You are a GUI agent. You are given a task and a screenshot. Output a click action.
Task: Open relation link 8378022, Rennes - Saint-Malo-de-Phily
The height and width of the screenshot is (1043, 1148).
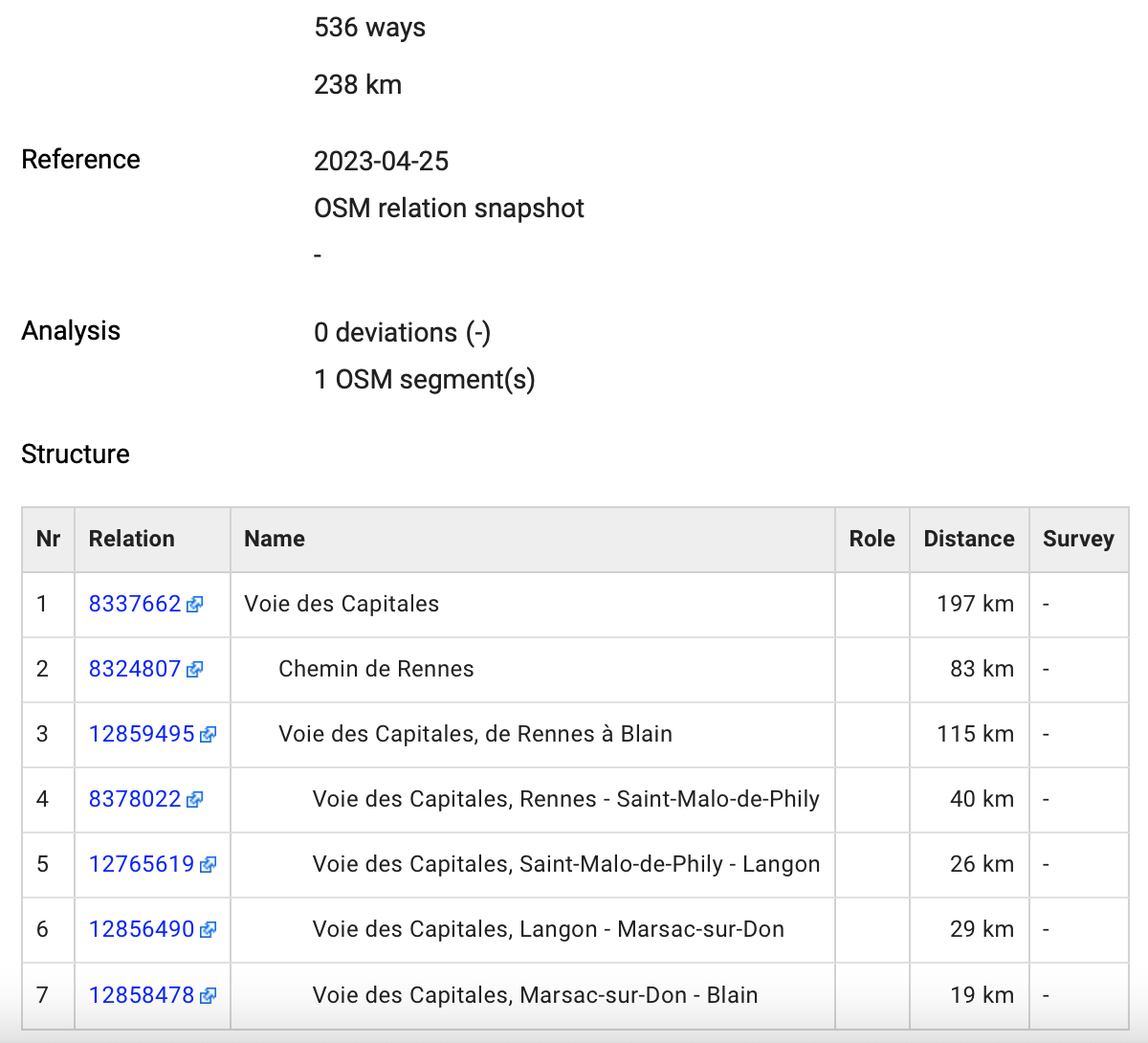click(x=134, y=799)
